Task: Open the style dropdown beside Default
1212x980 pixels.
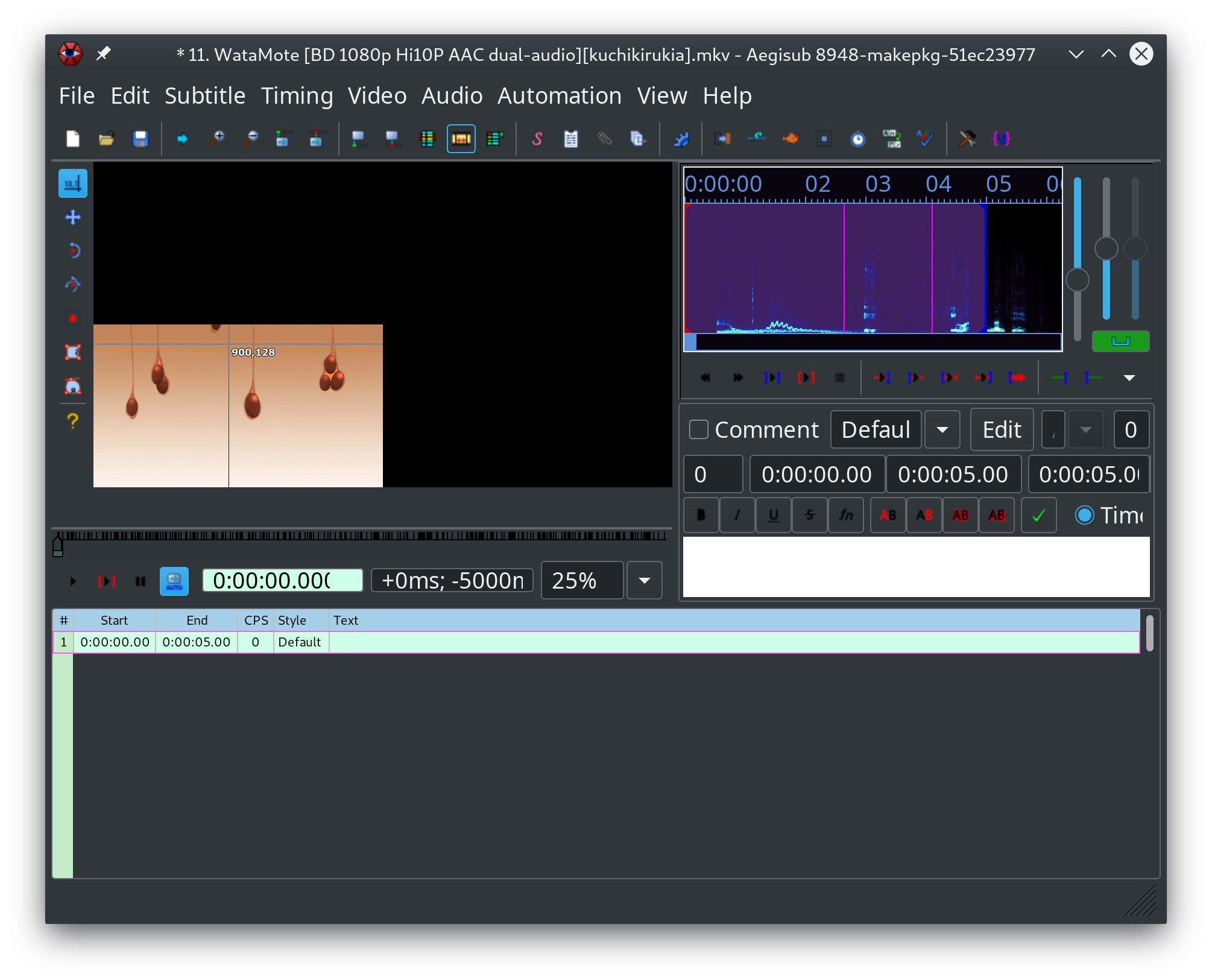Action: point(942,429)
